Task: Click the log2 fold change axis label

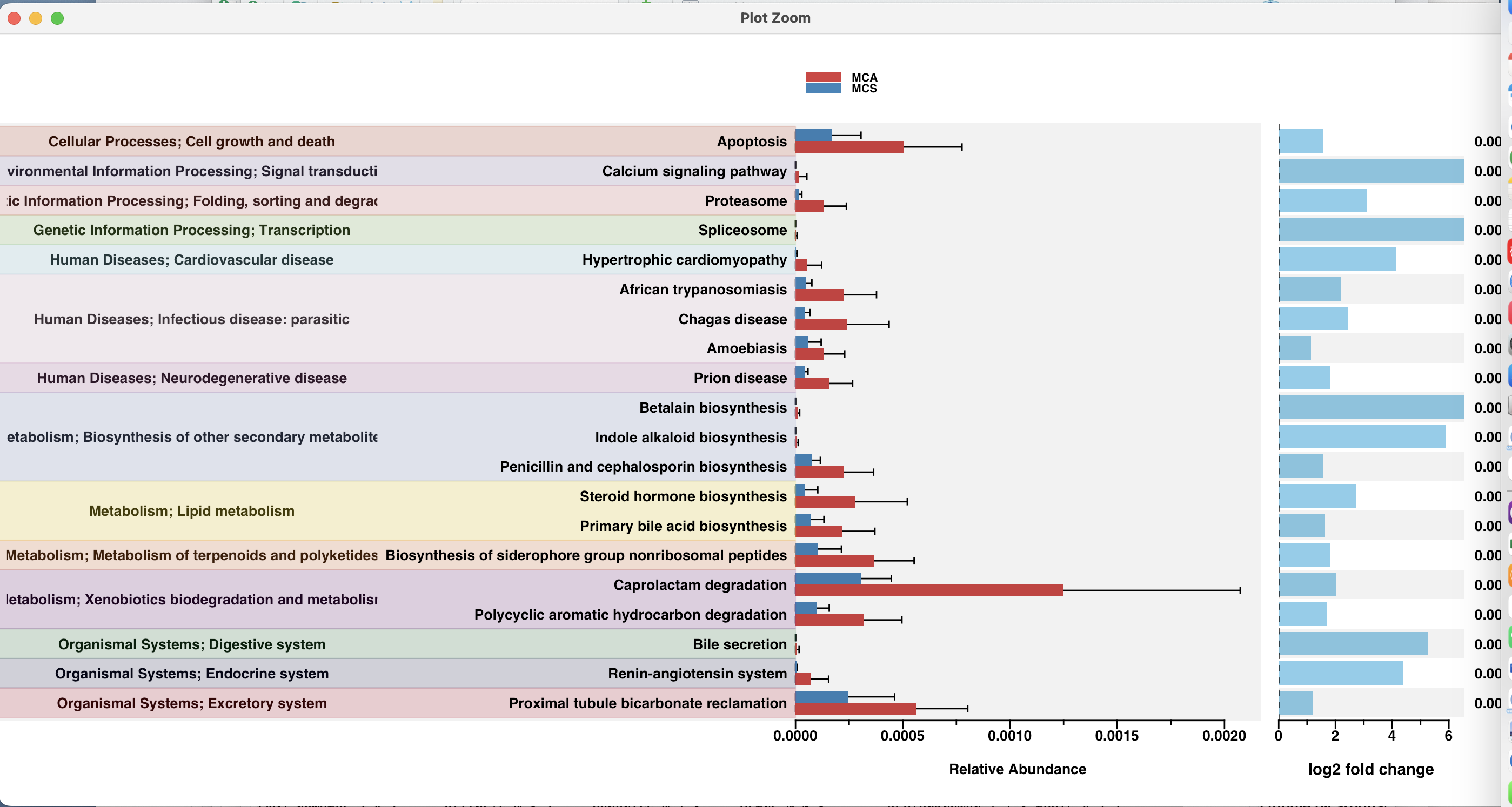Action: pyautogui.click(x=1371, y=769)
